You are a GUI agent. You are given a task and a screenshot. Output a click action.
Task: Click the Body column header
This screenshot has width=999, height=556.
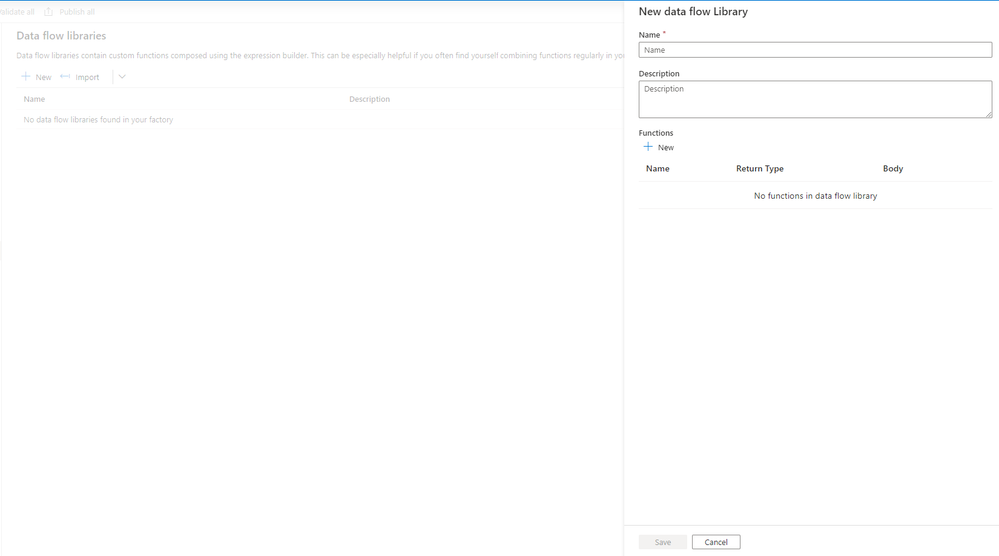[x=893, y=169]
